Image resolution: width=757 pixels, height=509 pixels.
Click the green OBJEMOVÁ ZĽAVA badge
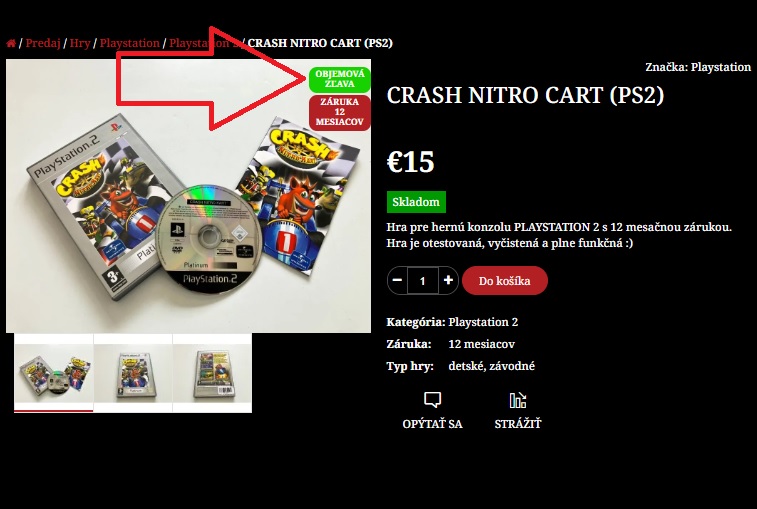pos(339,79)
